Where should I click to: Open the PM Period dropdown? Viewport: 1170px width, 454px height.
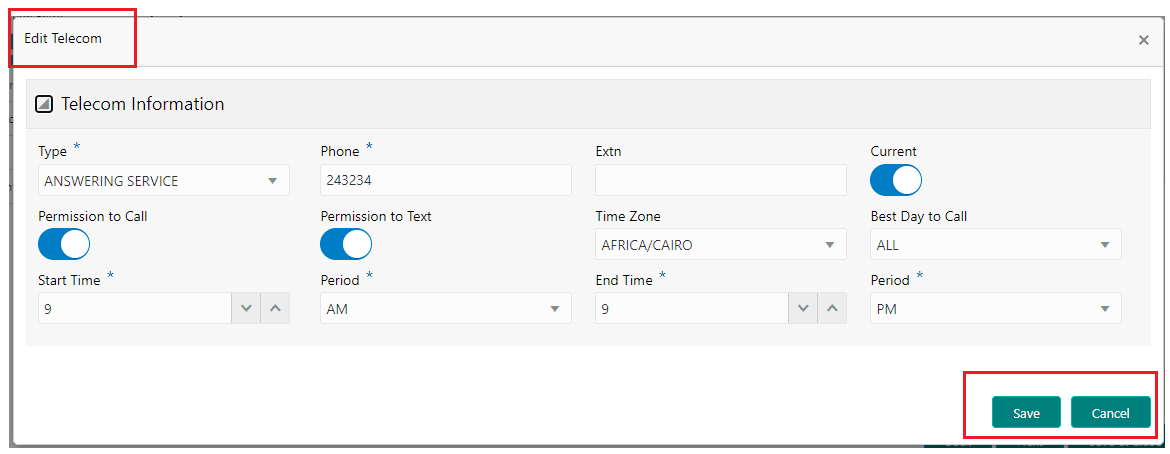995,309
